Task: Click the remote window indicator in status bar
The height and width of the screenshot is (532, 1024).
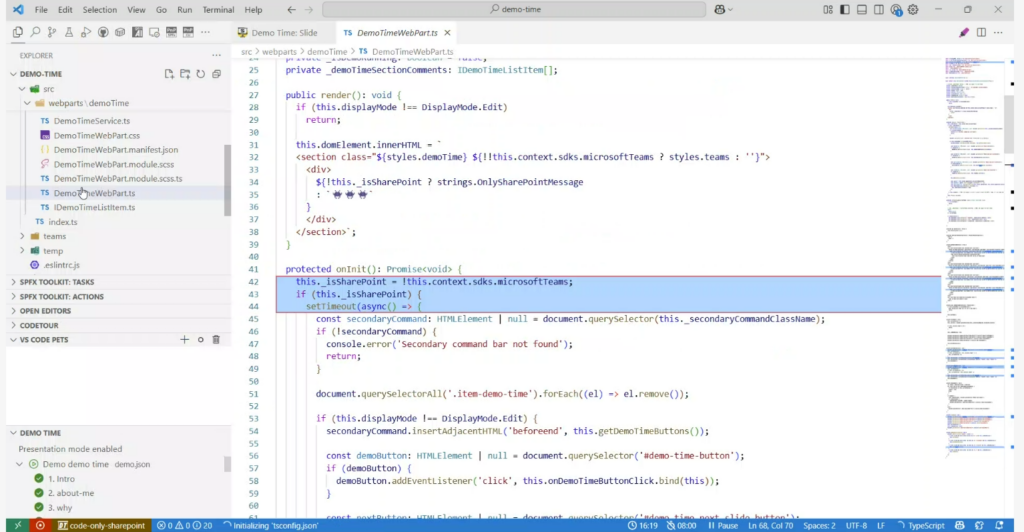Action: (x=18, y=525)
